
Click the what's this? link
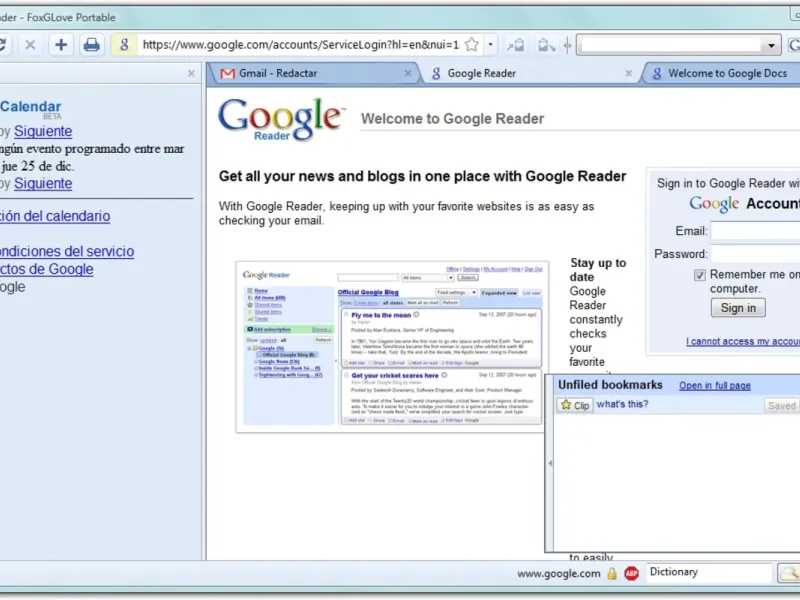tap(622, 404)
